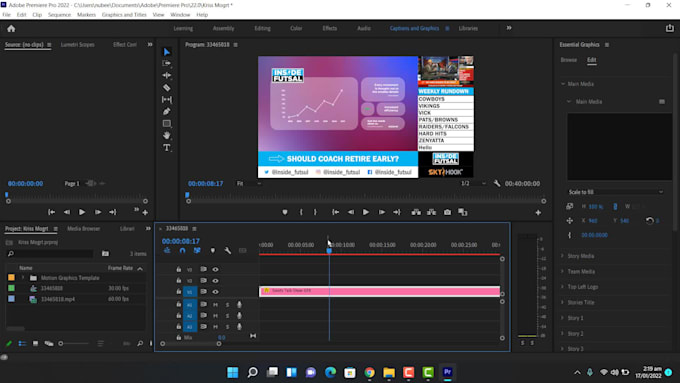Switch Project panel to icon view
The image size is (680, 383).
tap(35, 344)
